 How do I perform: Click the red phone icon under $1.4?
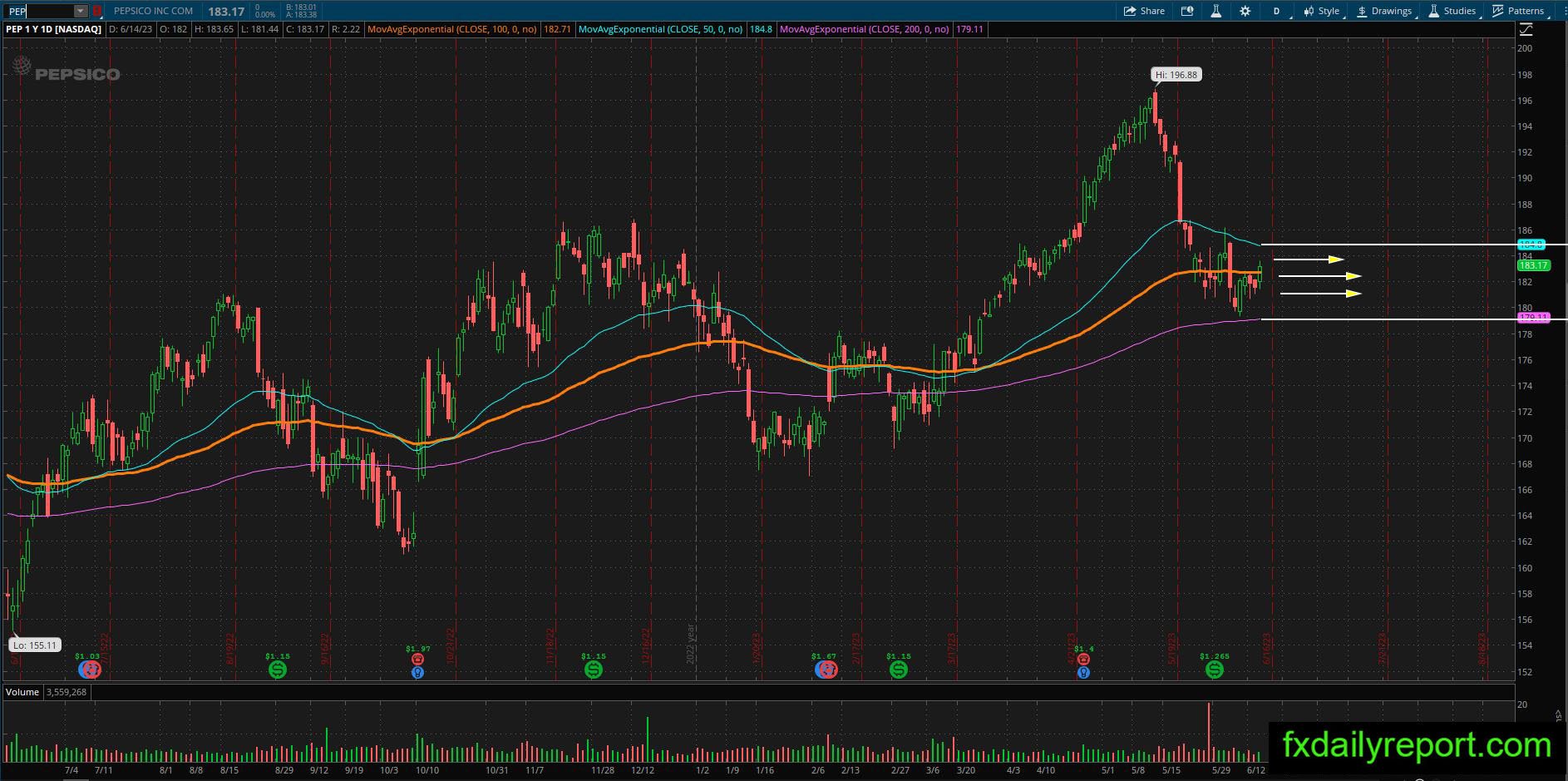tap(1083, 659)
